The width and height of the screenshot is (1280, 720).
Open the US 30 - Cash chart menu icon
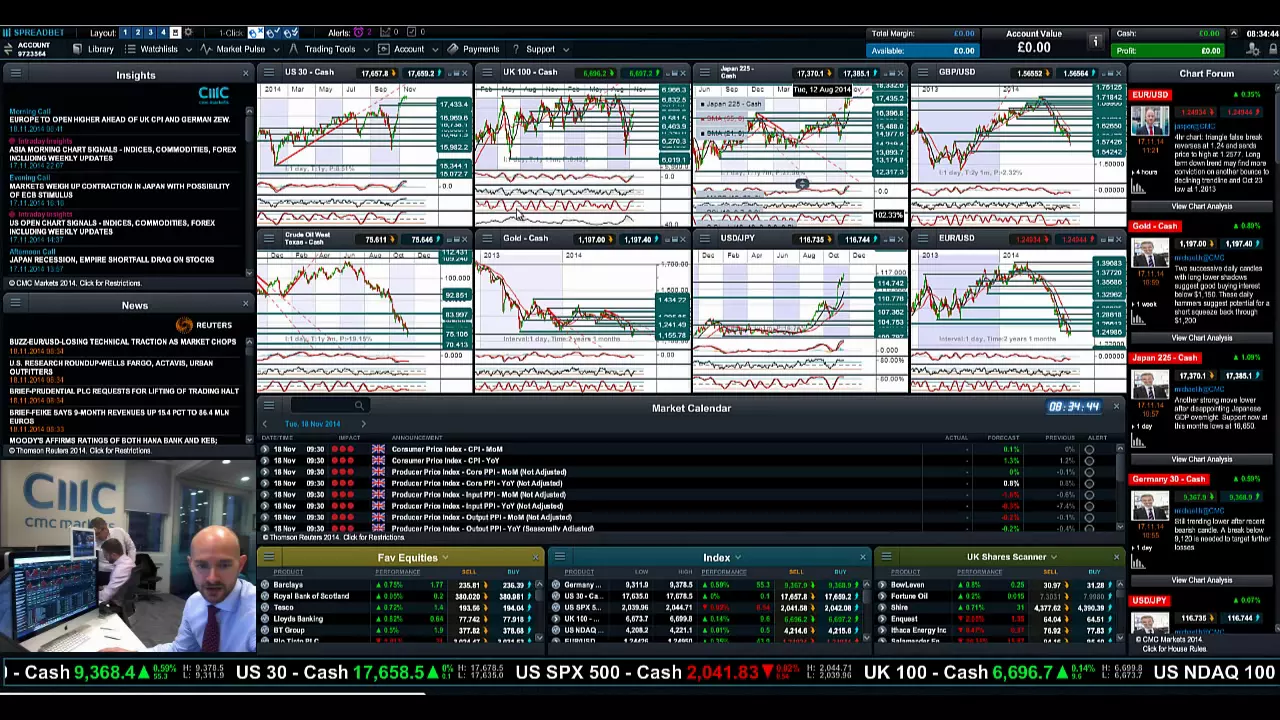[268, 72]
